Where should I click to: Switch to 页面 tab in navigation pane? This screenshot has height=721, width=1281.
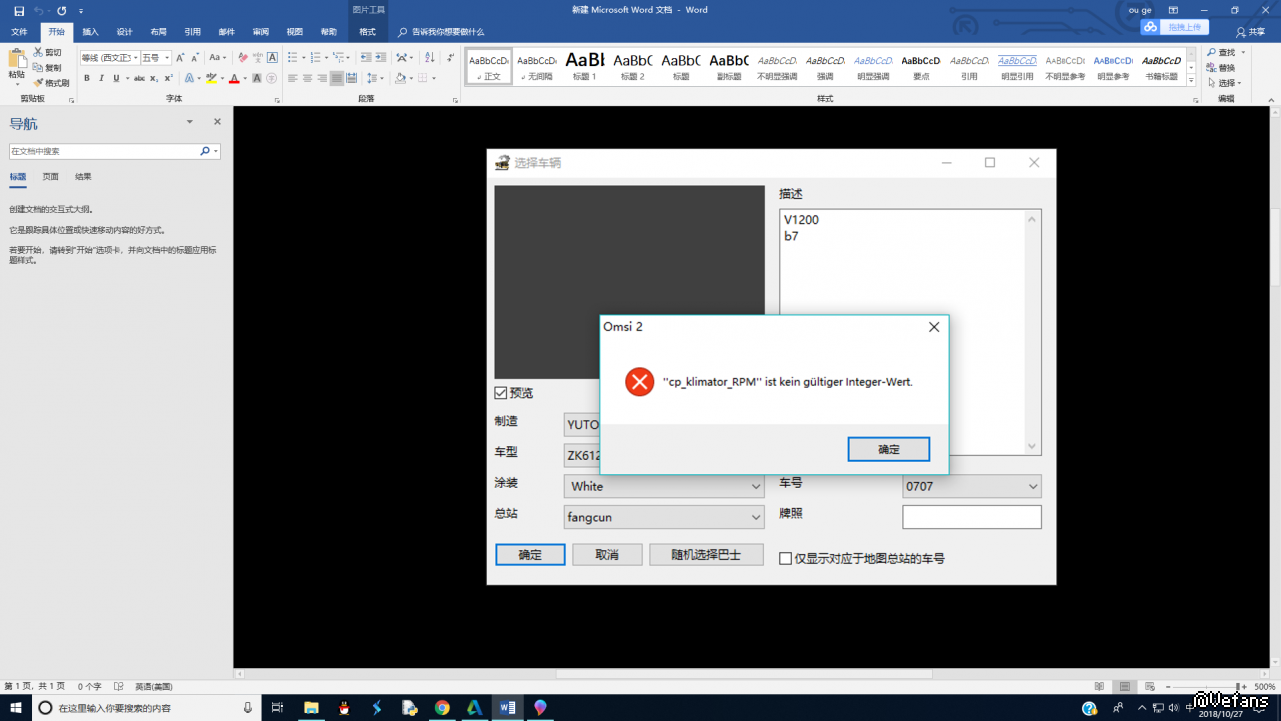pyautogui.click(x=50, y=177)
